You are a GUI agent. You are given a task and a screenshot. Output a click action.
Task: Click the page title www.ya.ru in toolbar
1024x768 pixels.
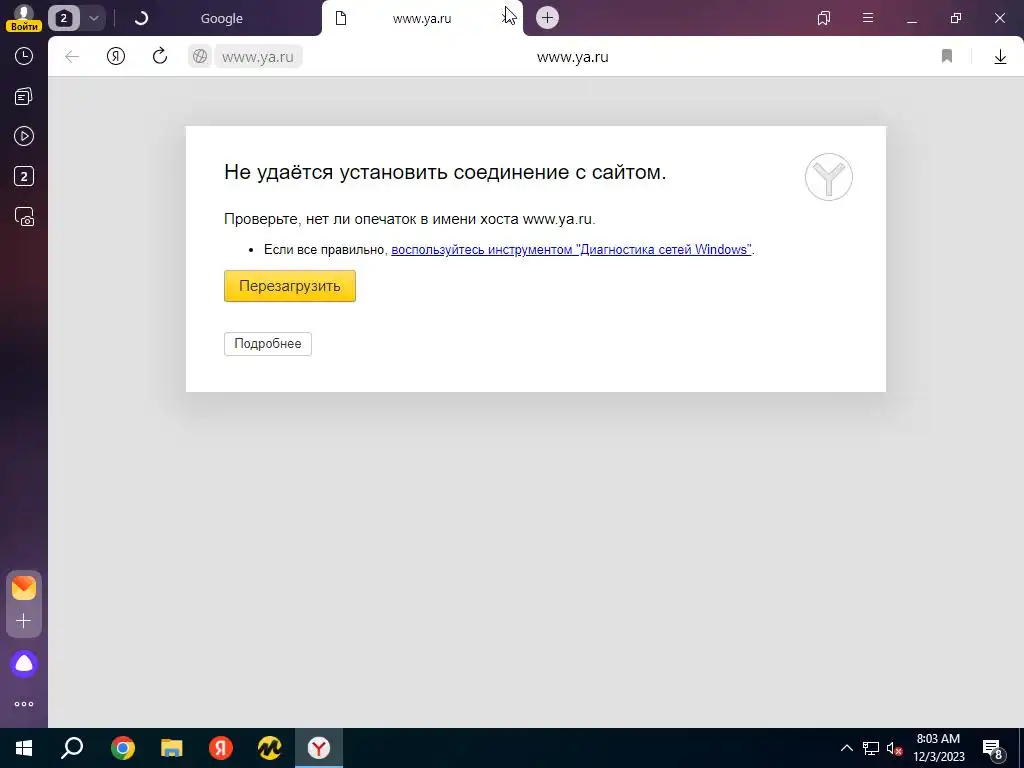click(x=573, y=57)
